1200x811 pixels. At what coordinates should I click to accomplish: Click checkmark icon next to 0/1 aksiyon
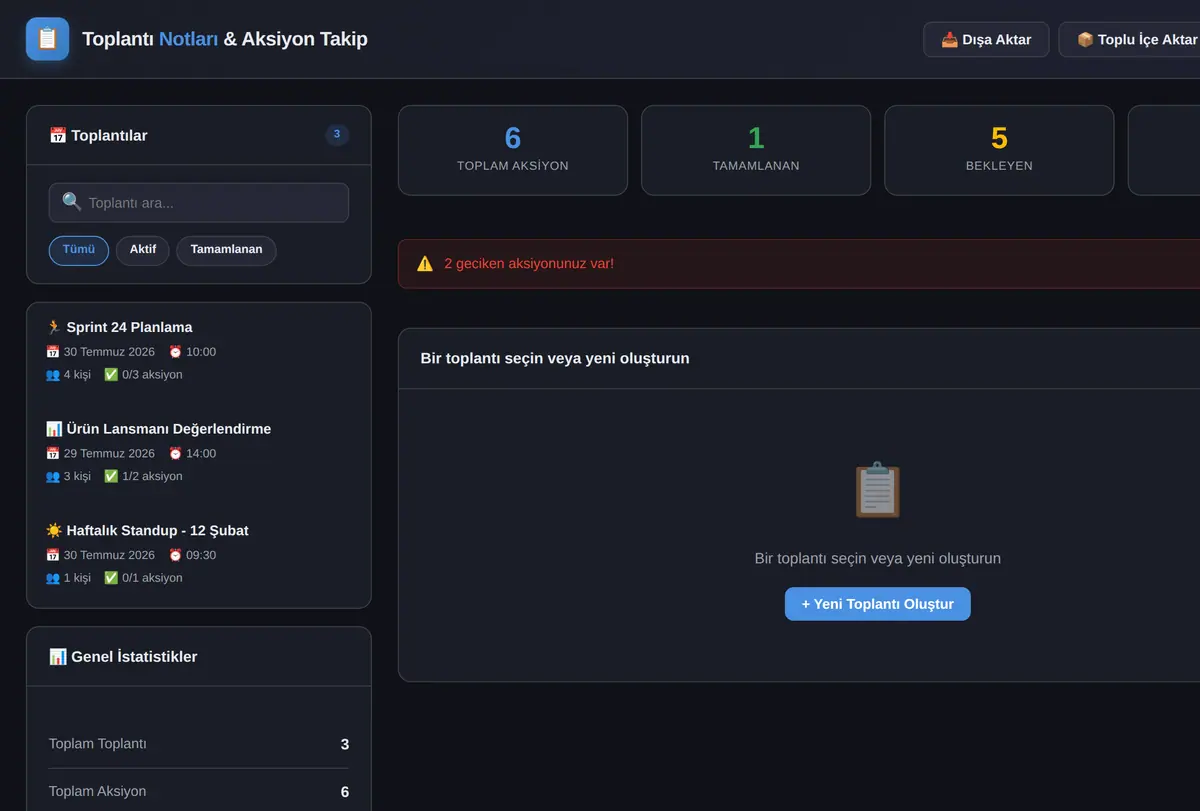111,578
